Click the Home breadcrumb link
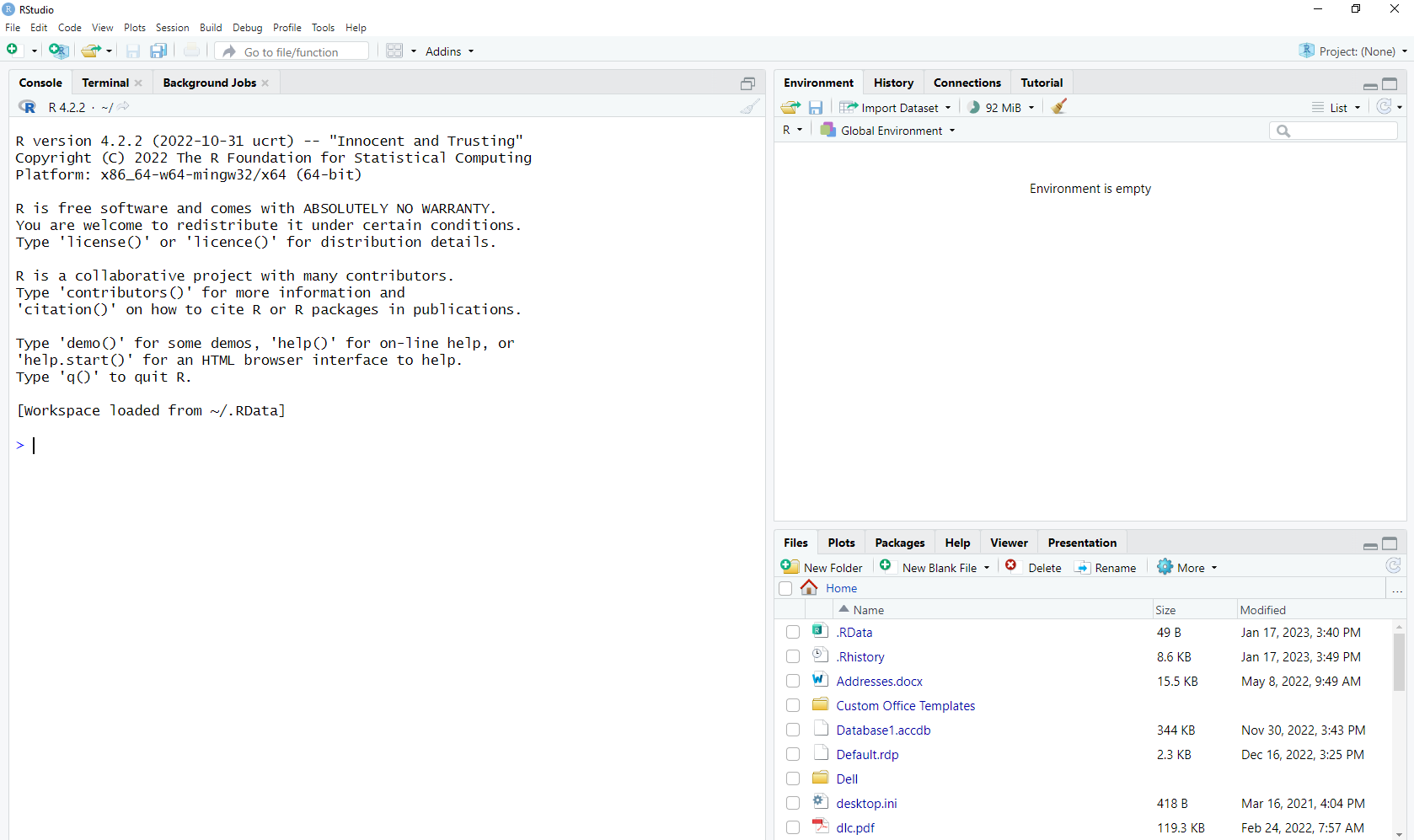 click(841, 588)
